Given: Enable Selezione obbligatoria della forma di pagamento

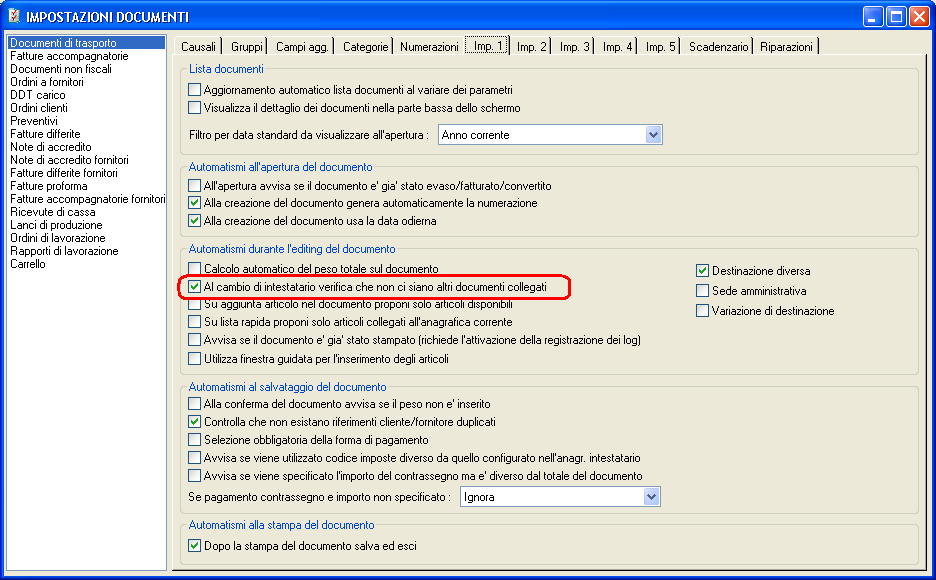Looking at the screenshot, I should click(195, 440).
